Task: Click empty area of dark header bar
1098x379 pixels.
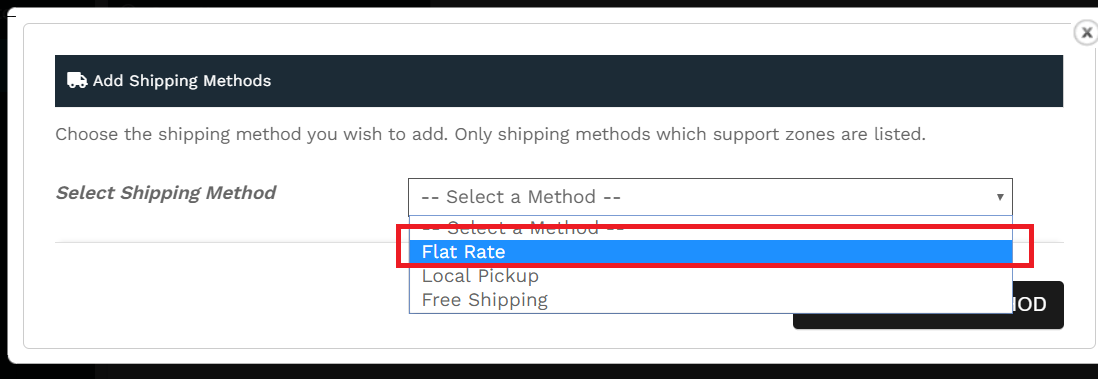Action: [665, 81]
